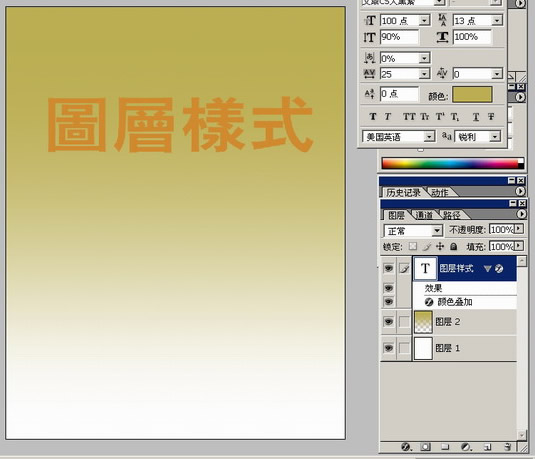Click the baseline shift icon
This screenshot has height=459, width=535.
pos(370,94)
